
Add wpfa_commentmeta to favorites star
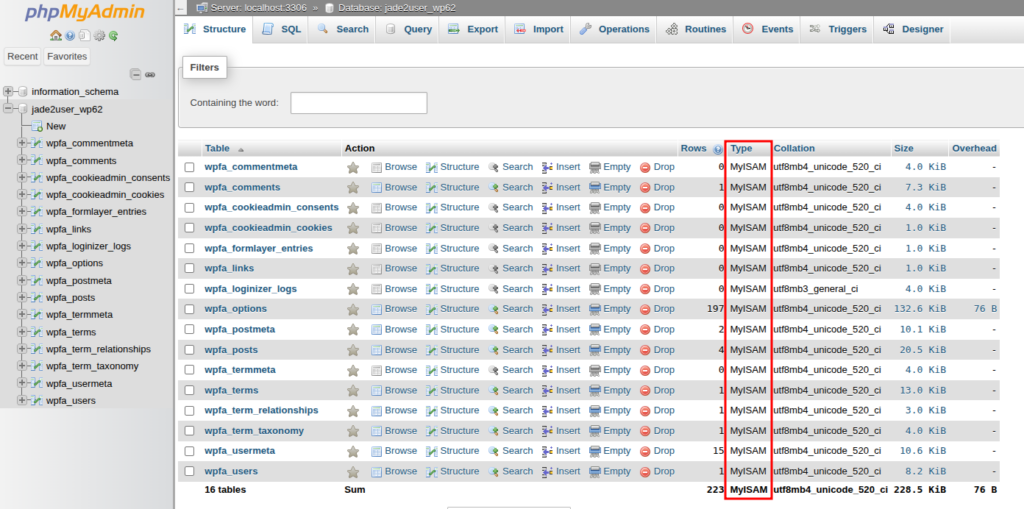click(x=353, y=167)
